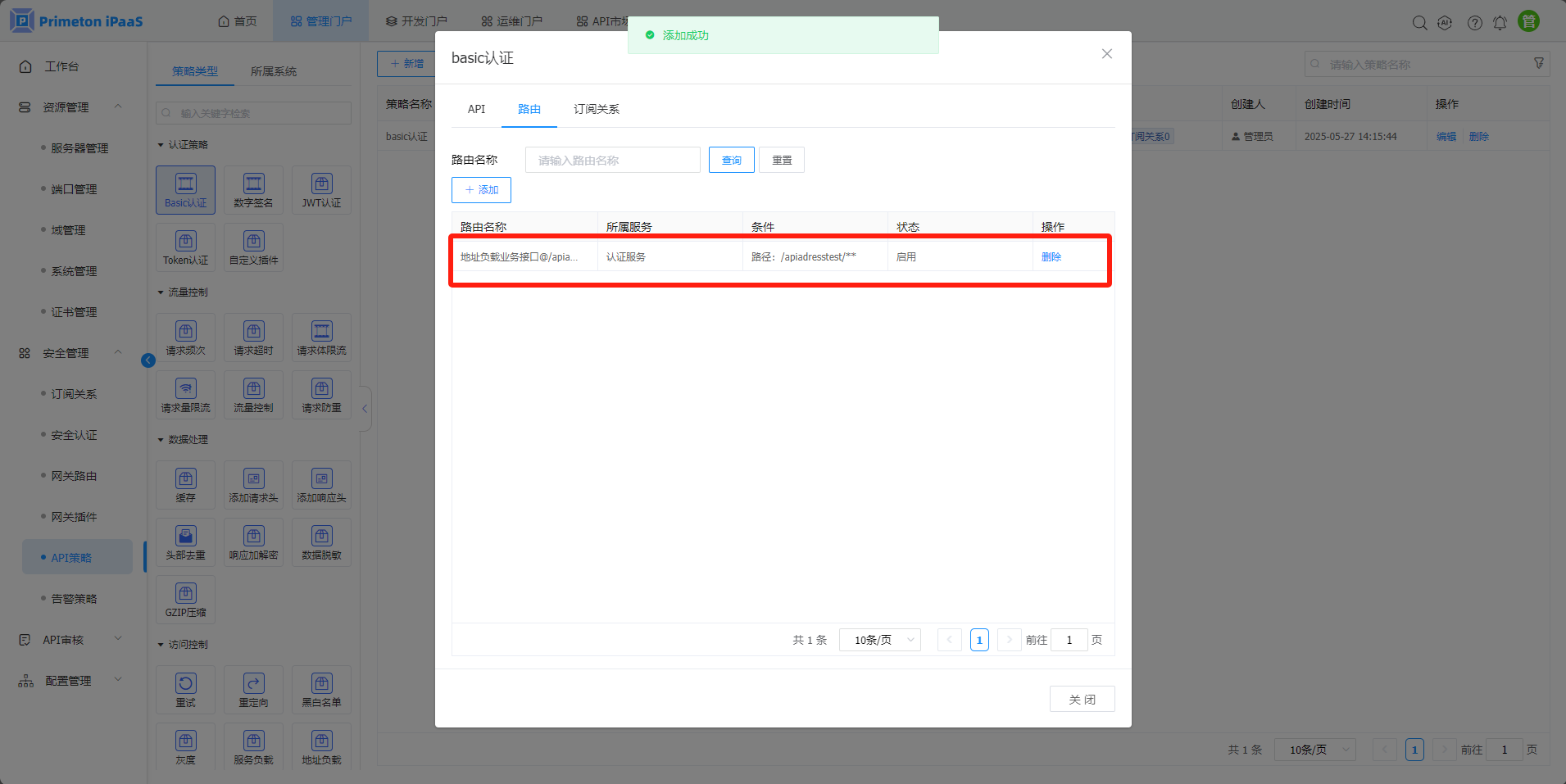Open the search magnifier in top bar
The height and width of the screenshot is (784, 1566).
[1419, 23]
